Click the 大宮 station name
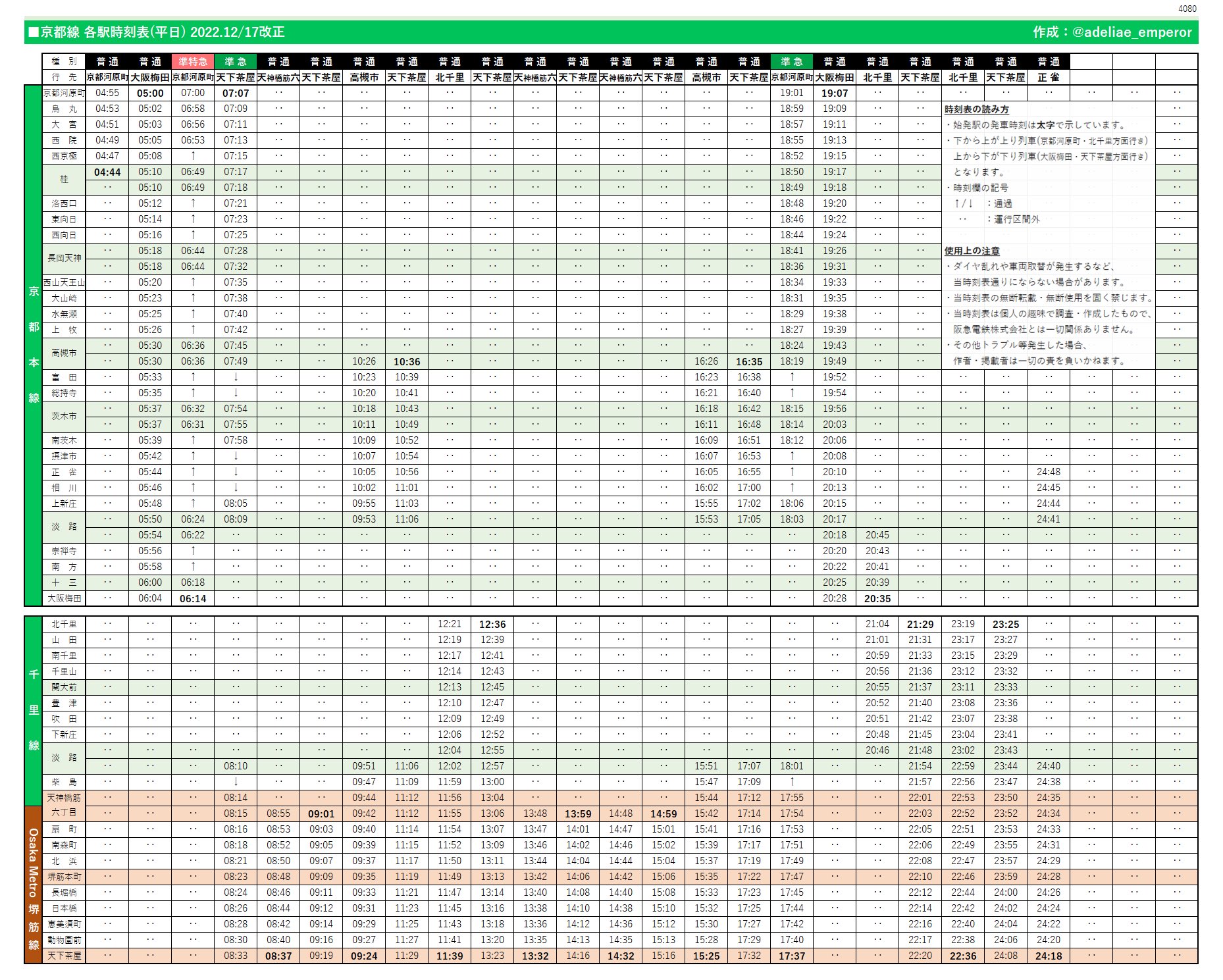 [64, 124]
